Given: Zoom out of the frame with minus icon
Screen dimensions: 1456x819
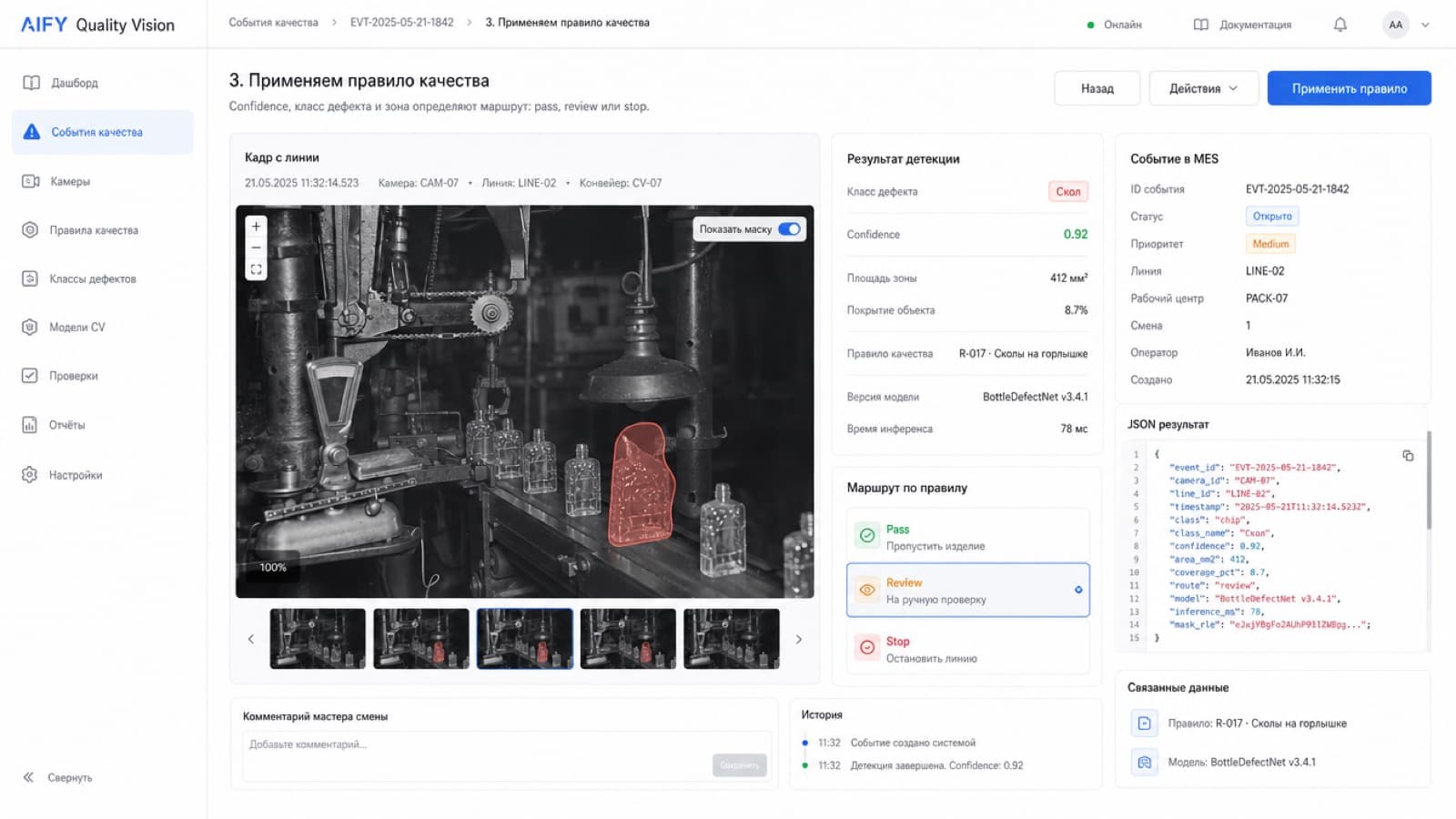Looking at the screenshot, I should point(257,248).
